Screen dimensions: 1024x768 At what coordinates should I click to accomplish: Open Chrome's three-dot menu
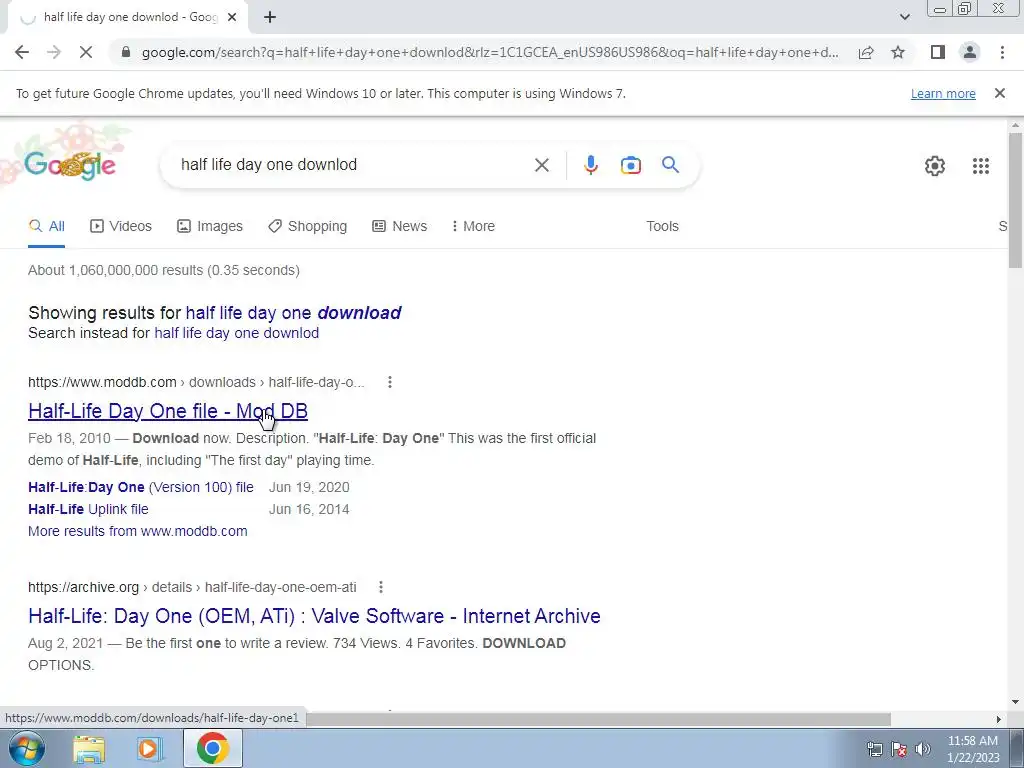point(1002,52)
